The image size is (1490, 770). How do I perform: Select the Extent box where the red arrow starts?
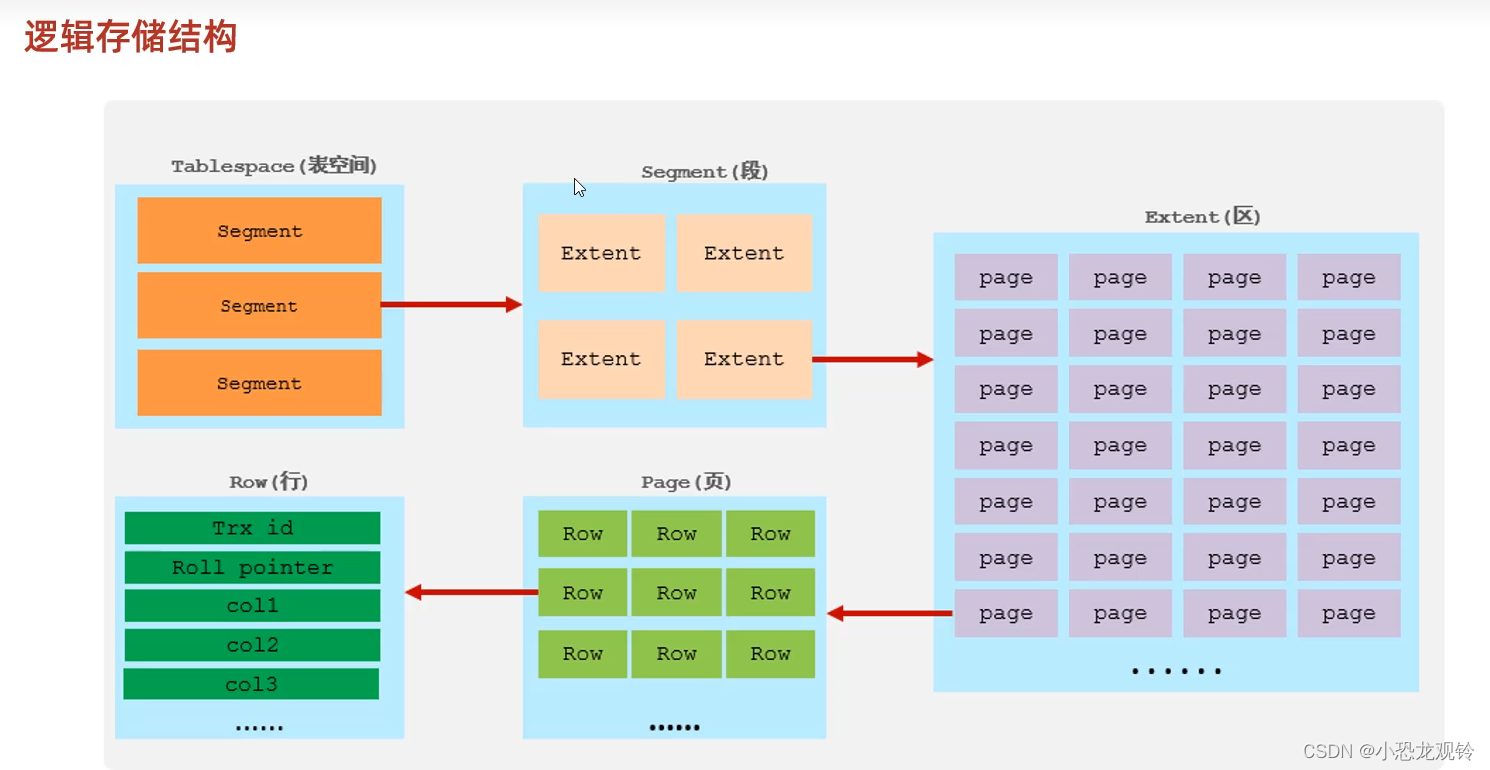click(x=744, y=359)
